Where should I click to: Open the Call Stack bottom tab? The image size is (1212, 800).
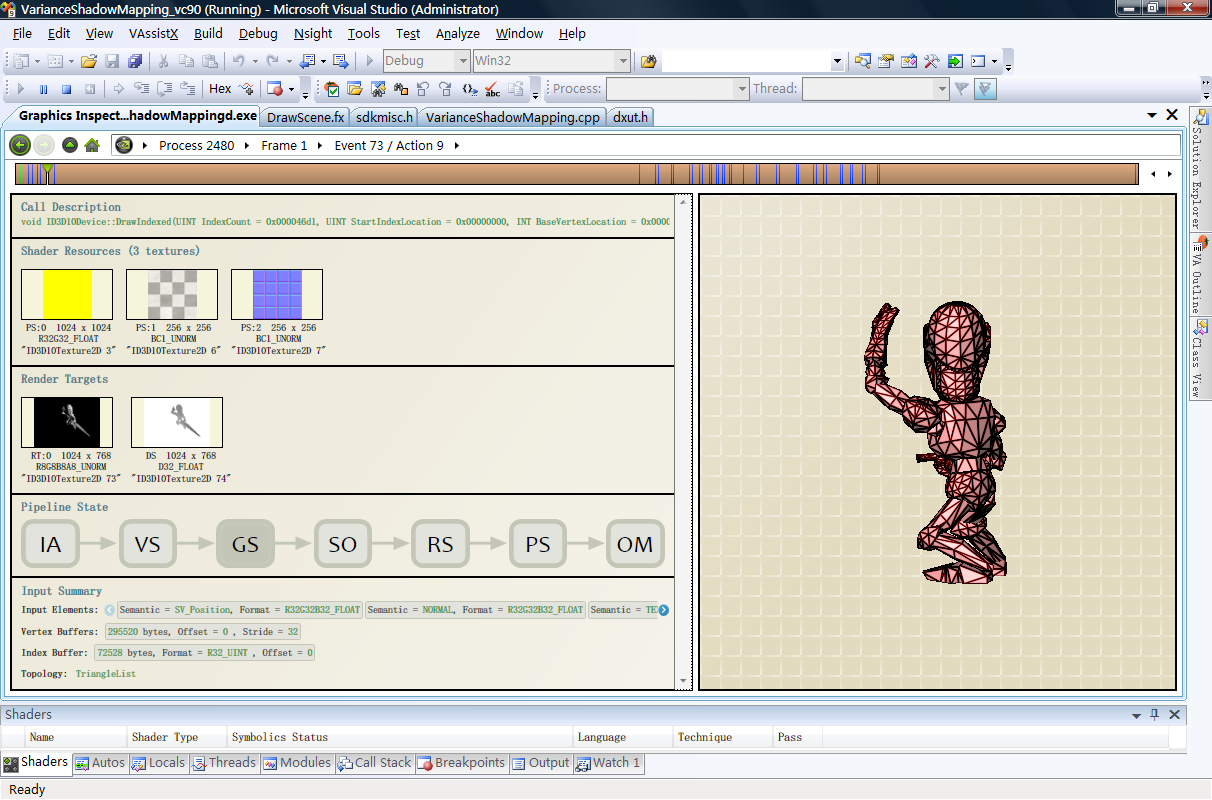point(374,763)
